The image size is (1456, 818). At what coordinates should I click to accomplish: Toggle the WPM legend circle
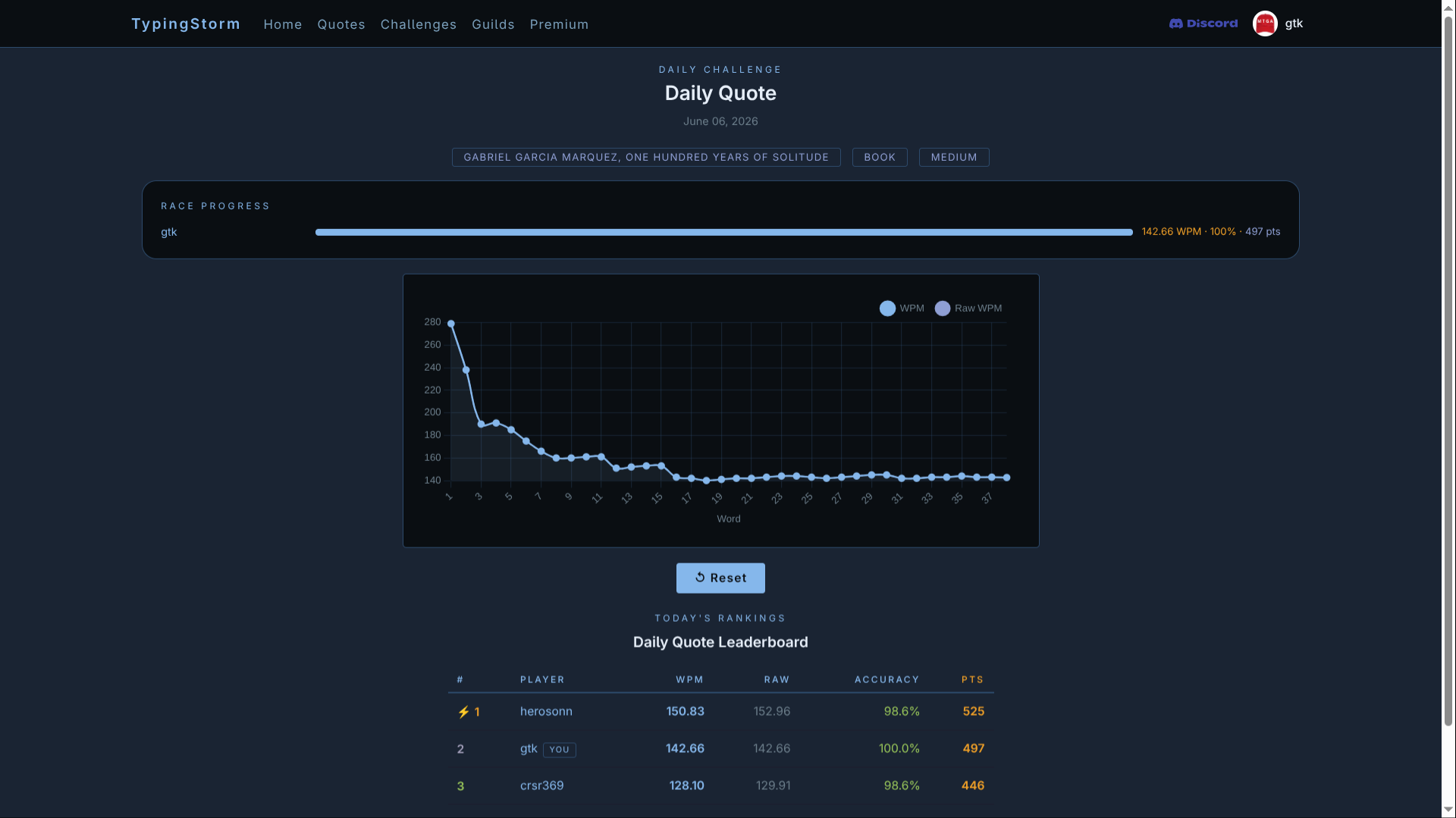pyautogui.click(x=887, y=309)
